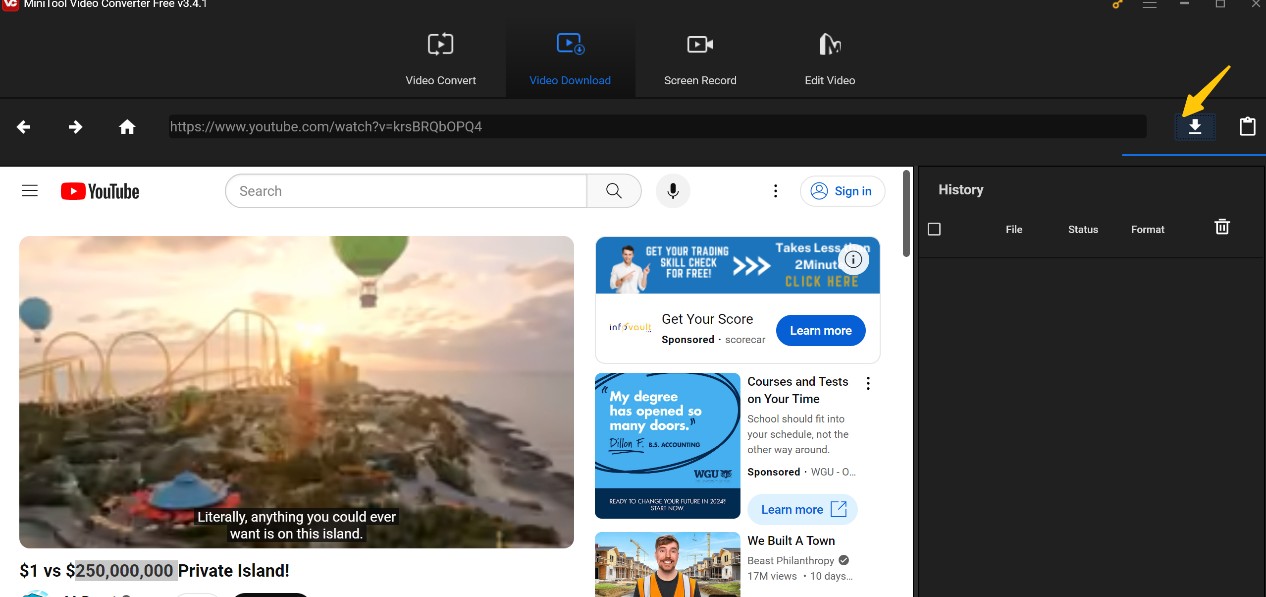Clear history using the trash icon
This screenshot has width=1266, height=597.
[1221, 227]
